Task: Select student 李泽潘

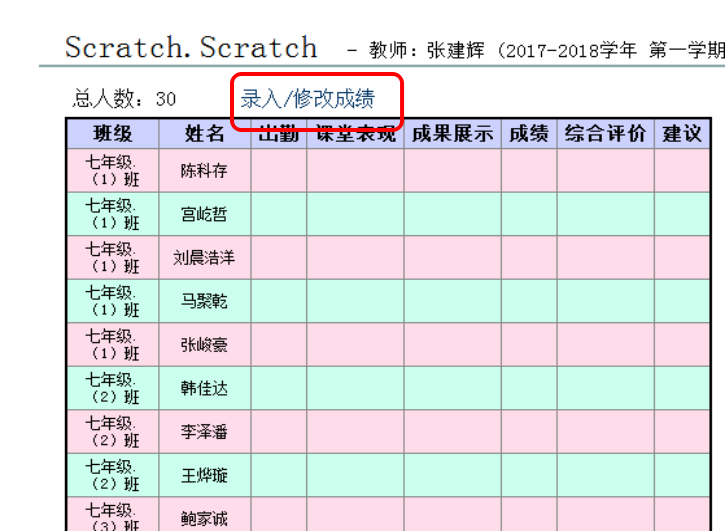Action: tap(204, 432)
